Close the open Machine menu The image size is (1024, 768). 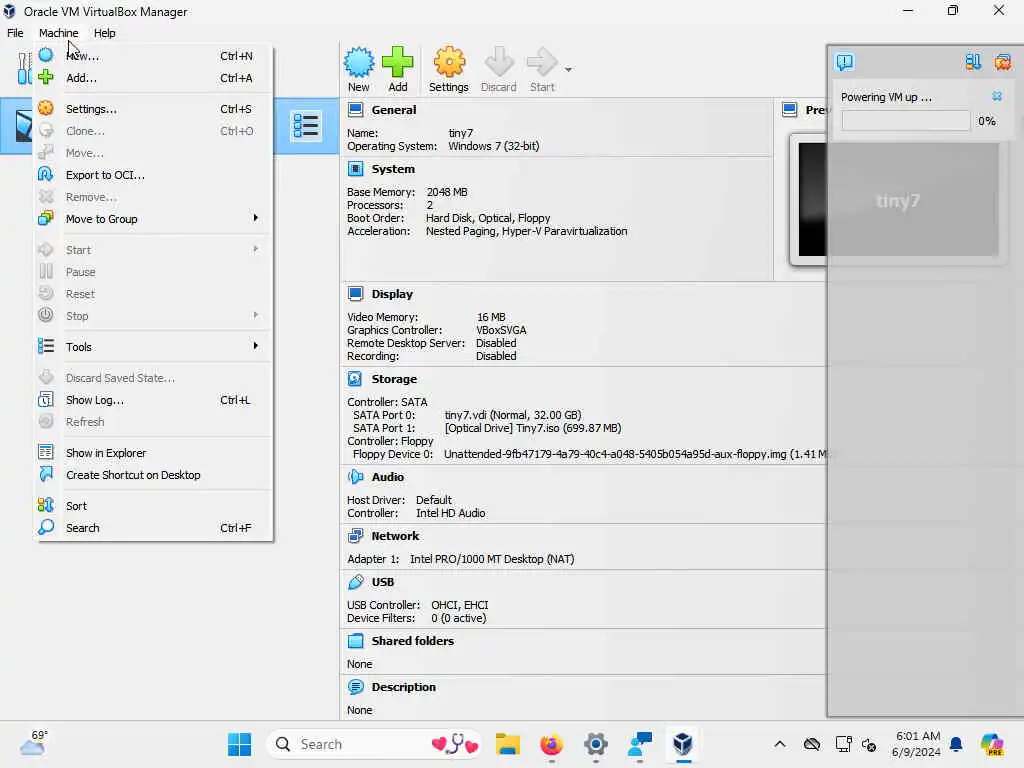point(58,33)
